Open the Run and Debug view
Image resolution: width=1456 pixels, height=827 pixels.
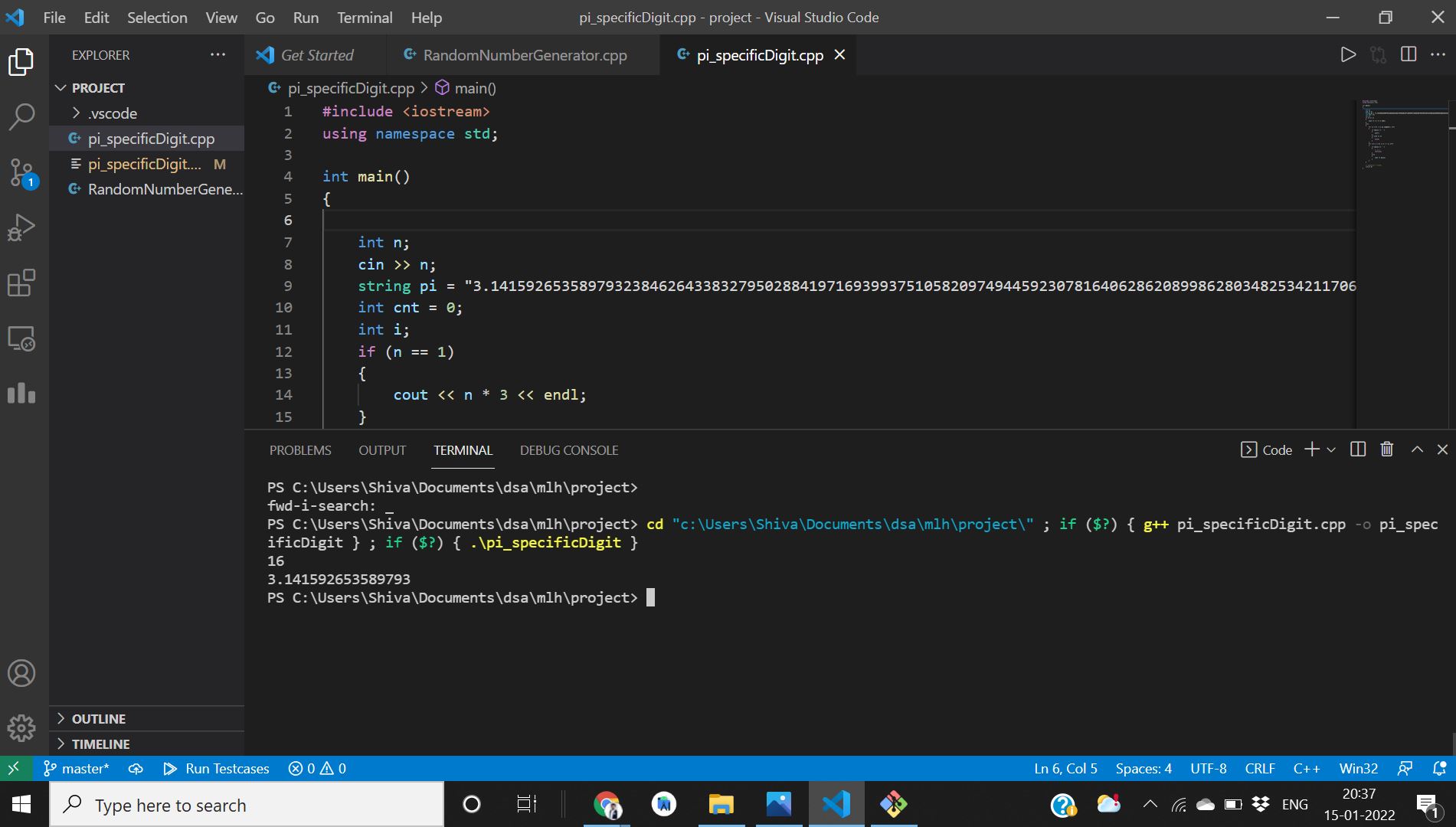coord(21,227)
